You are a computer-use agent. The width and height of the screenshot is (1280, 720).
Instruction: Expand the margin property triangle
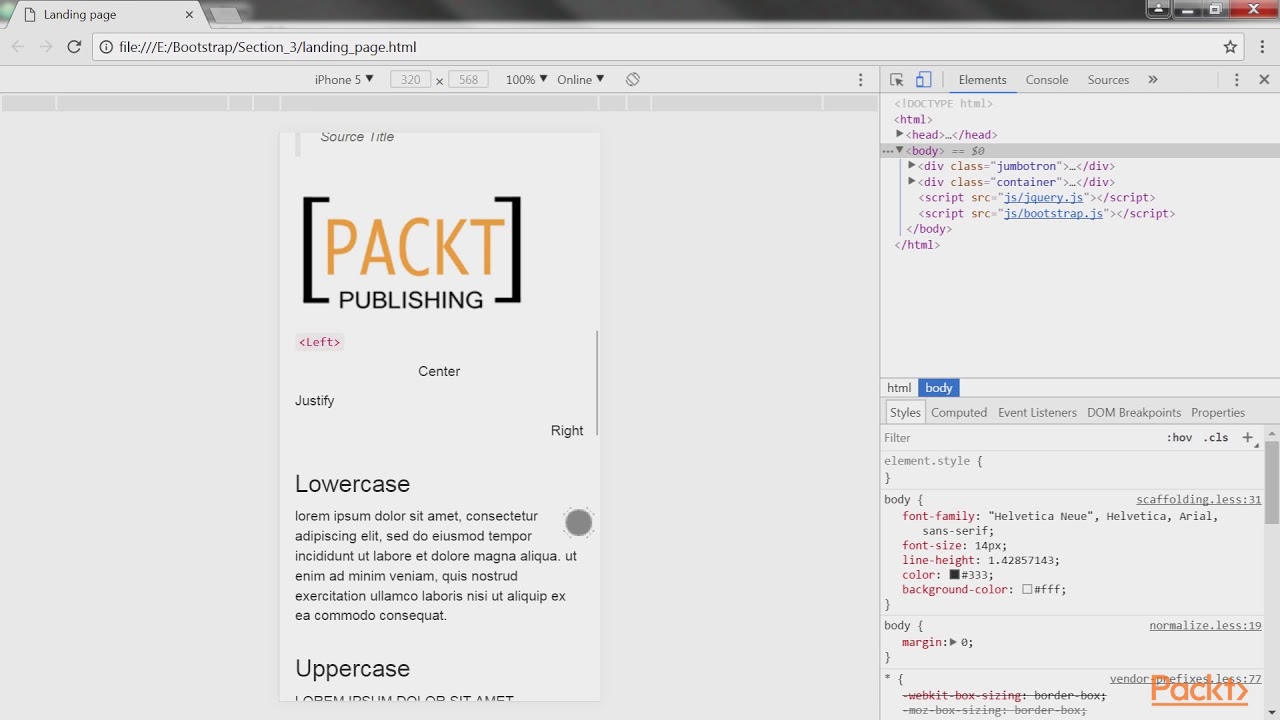click(x=953, y=642)
